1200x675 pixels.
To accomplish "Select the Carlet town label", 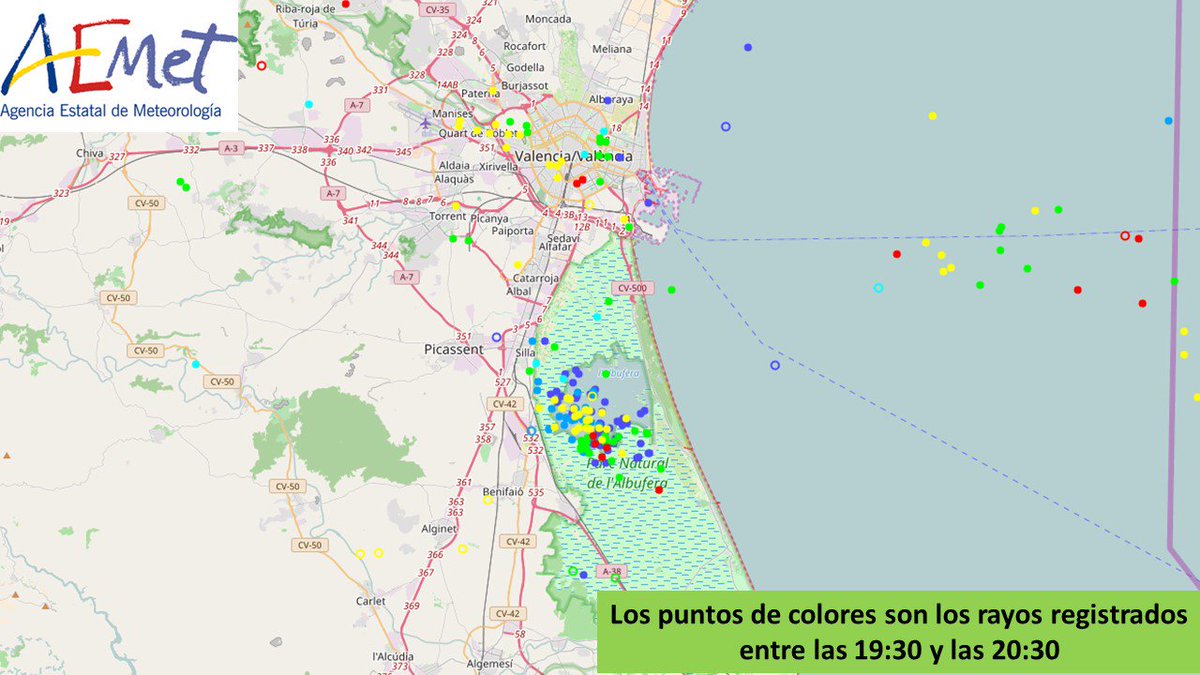I will pos(371,601).
